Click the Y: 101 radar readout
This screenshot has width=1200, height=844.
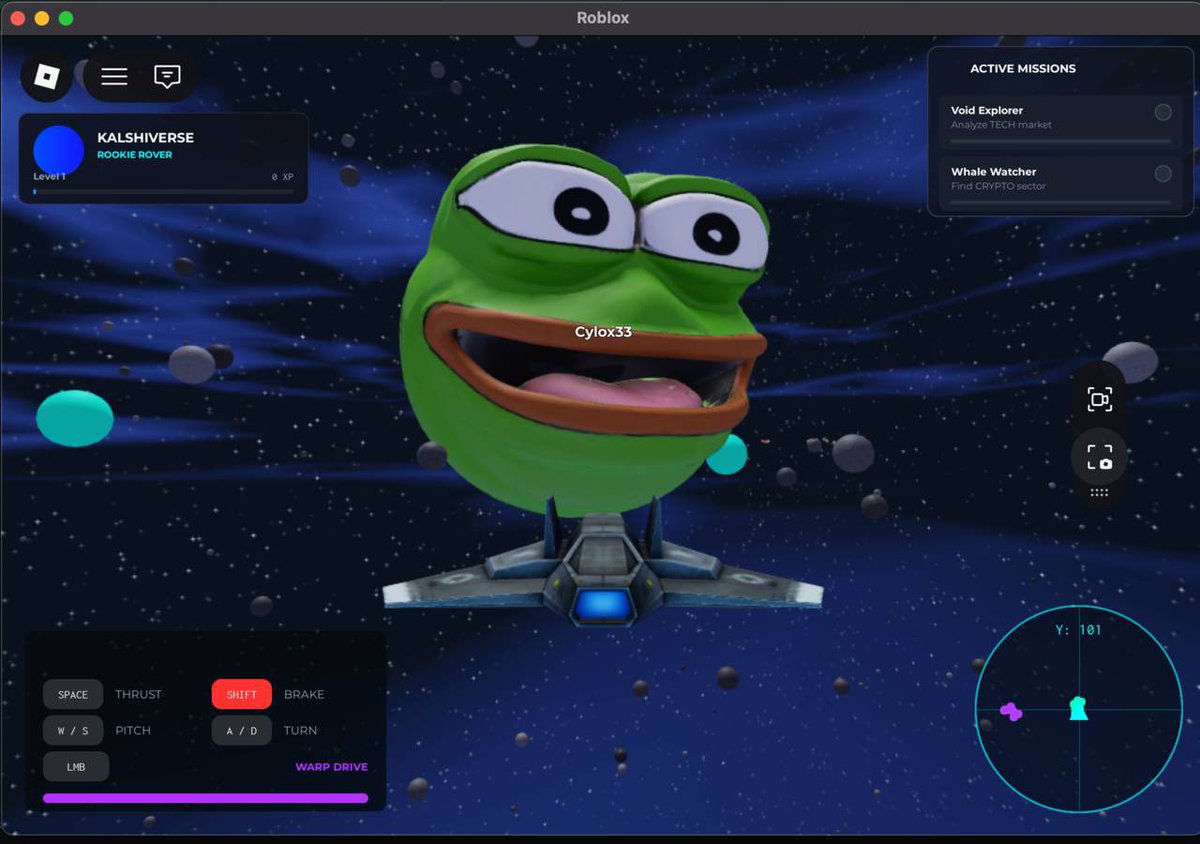click(1078, 630)
